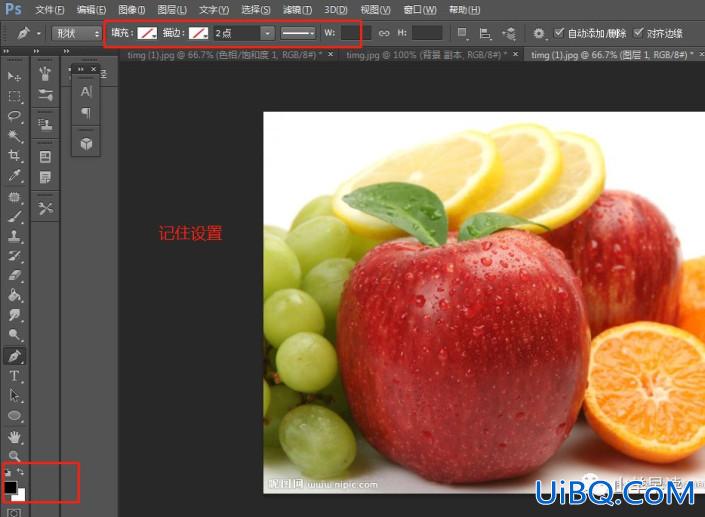Select the Smudge tool
705x517 pixels.
pos(14,315)
